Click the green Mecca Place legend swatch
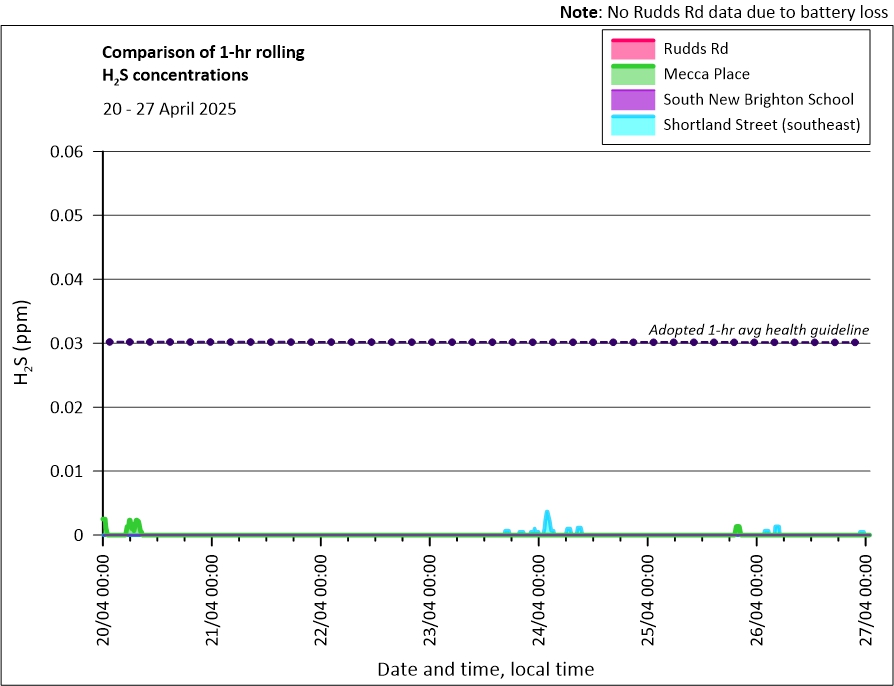This screenshot has width=894, height=686. click(x=630, y=74)
